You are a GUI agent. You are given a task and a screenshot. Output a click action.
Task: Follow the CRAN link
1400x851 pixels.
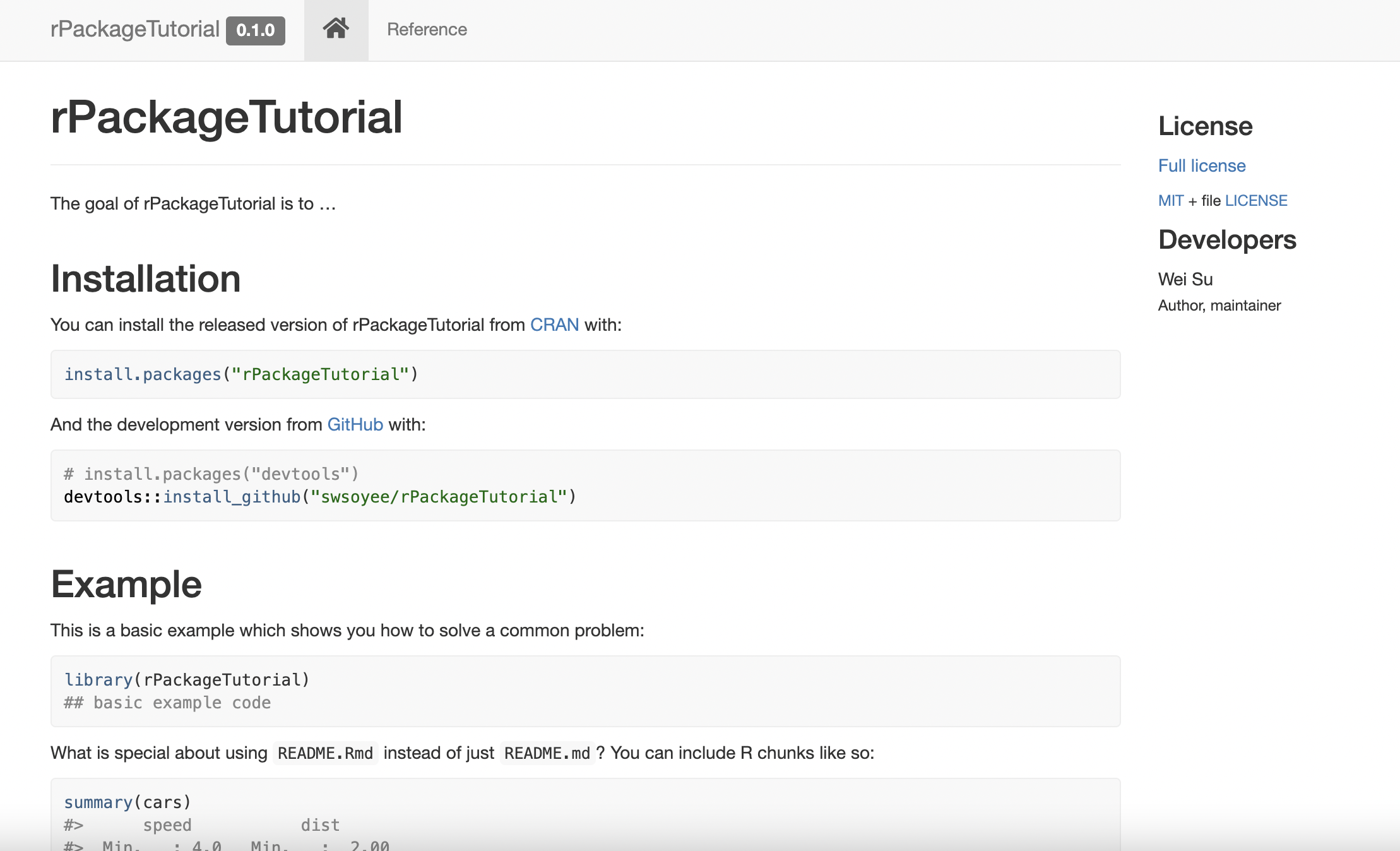pos(554,324)
